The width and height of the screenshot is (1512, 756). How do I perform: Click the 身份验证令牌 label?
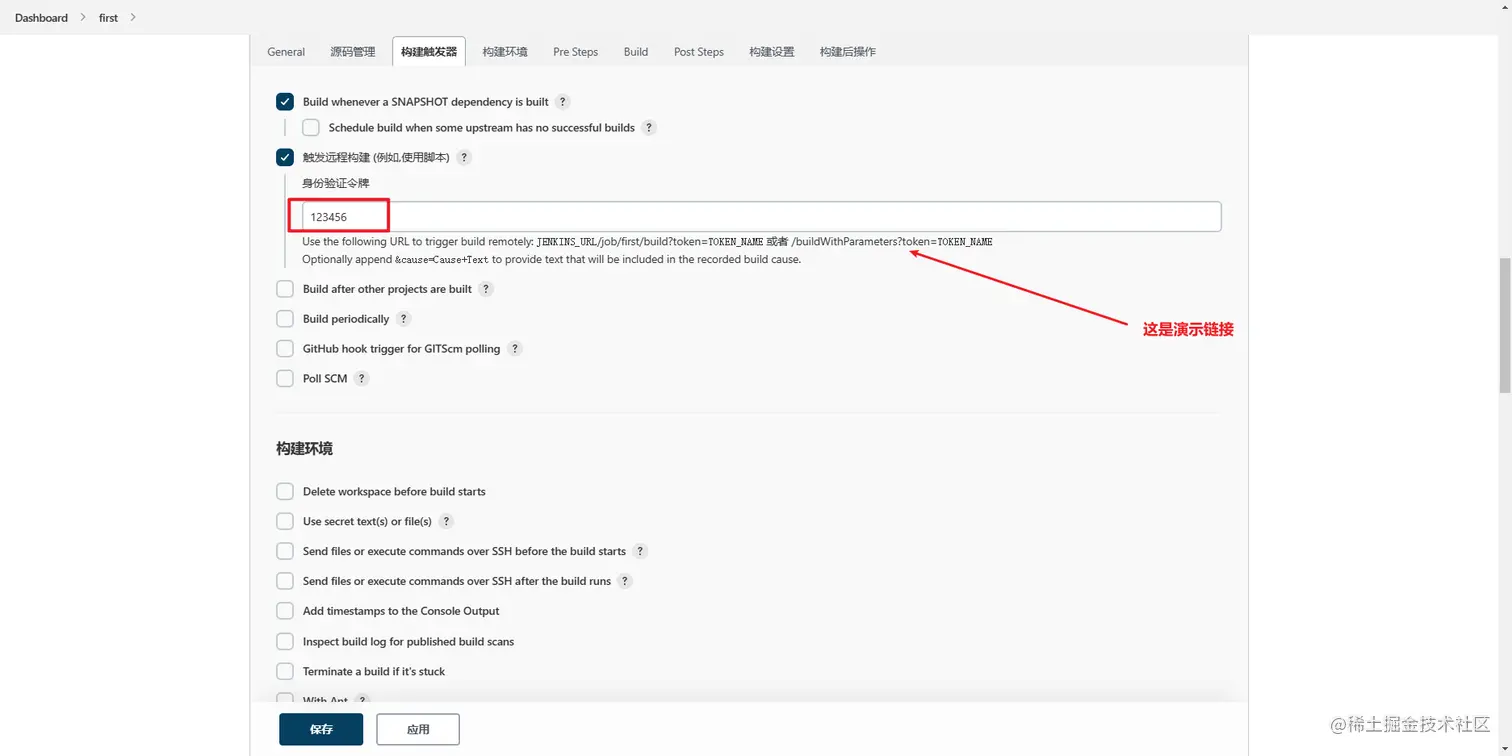tap(336, 183)
